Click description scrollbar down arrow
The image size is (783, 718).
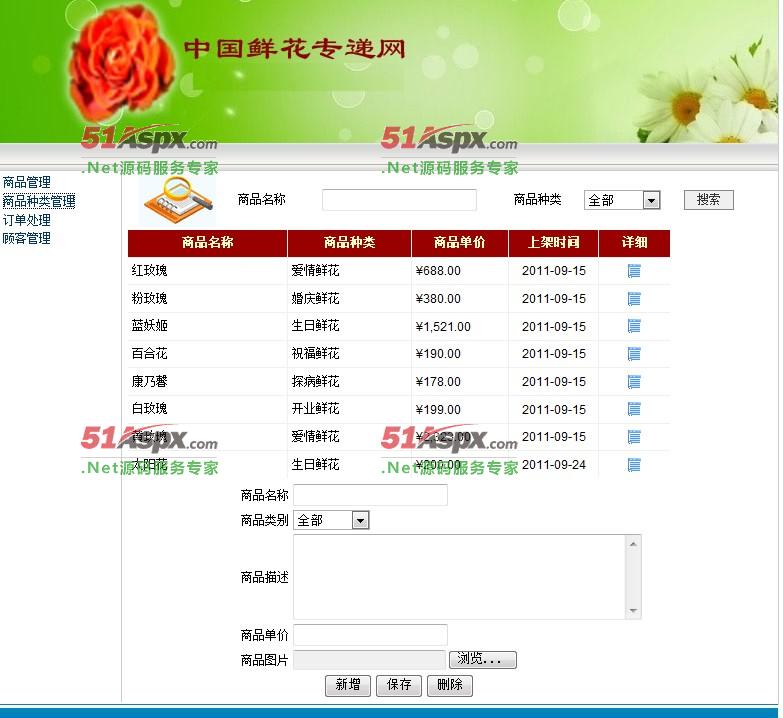coord(633,611)
